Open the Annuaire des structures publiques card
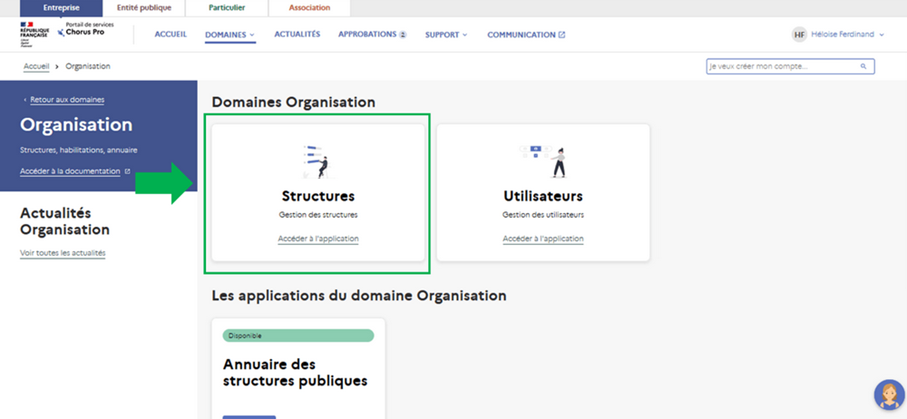Viewport: 907px width, 419px height. pos(298,368)
